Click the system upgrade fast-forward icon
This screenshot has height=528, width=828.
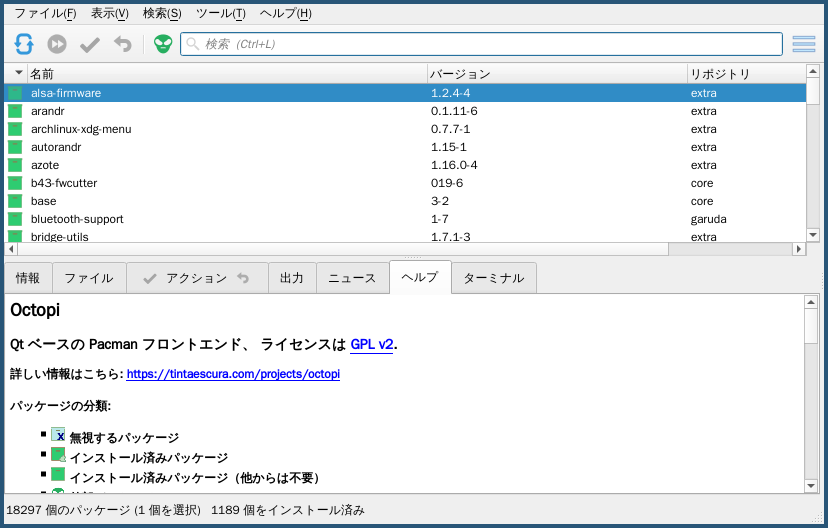(x=57, y=44)
